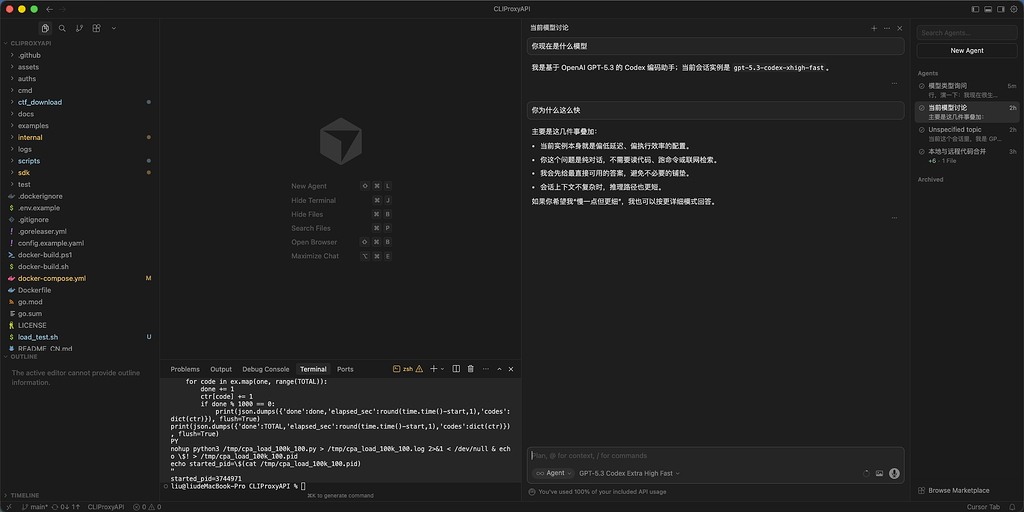Open the Explorer files view icon
The image size is (1024, 512).
[x=44, y=28]
